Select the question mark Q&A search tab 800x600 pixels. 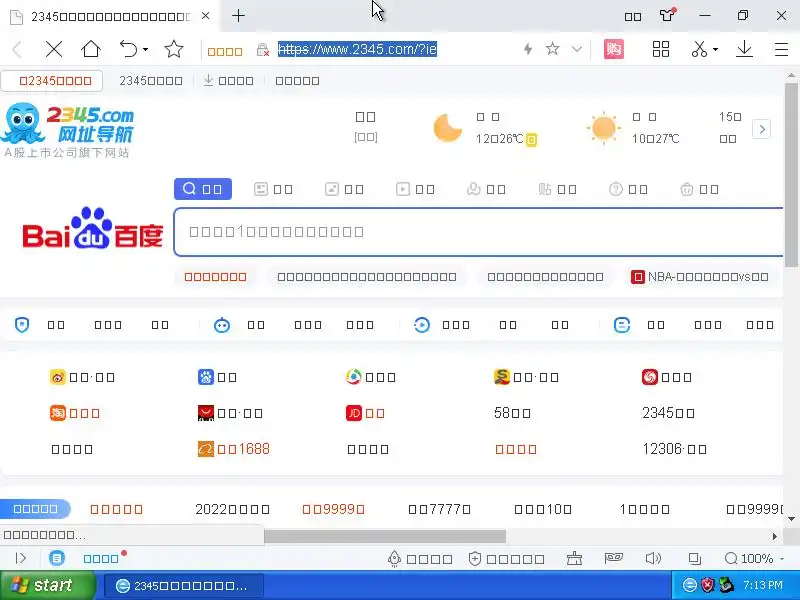629,189
